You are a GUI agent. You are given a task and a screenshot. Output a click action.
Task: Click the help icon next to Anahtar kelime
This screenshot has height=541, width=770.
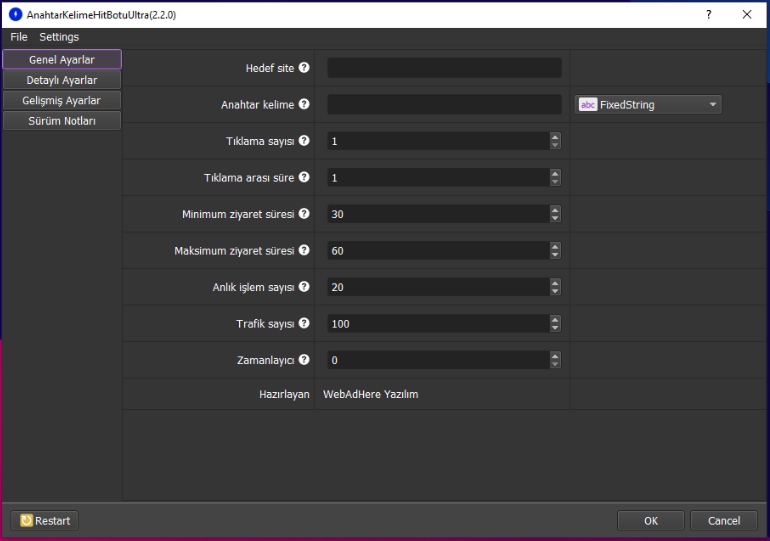point(304,104)
